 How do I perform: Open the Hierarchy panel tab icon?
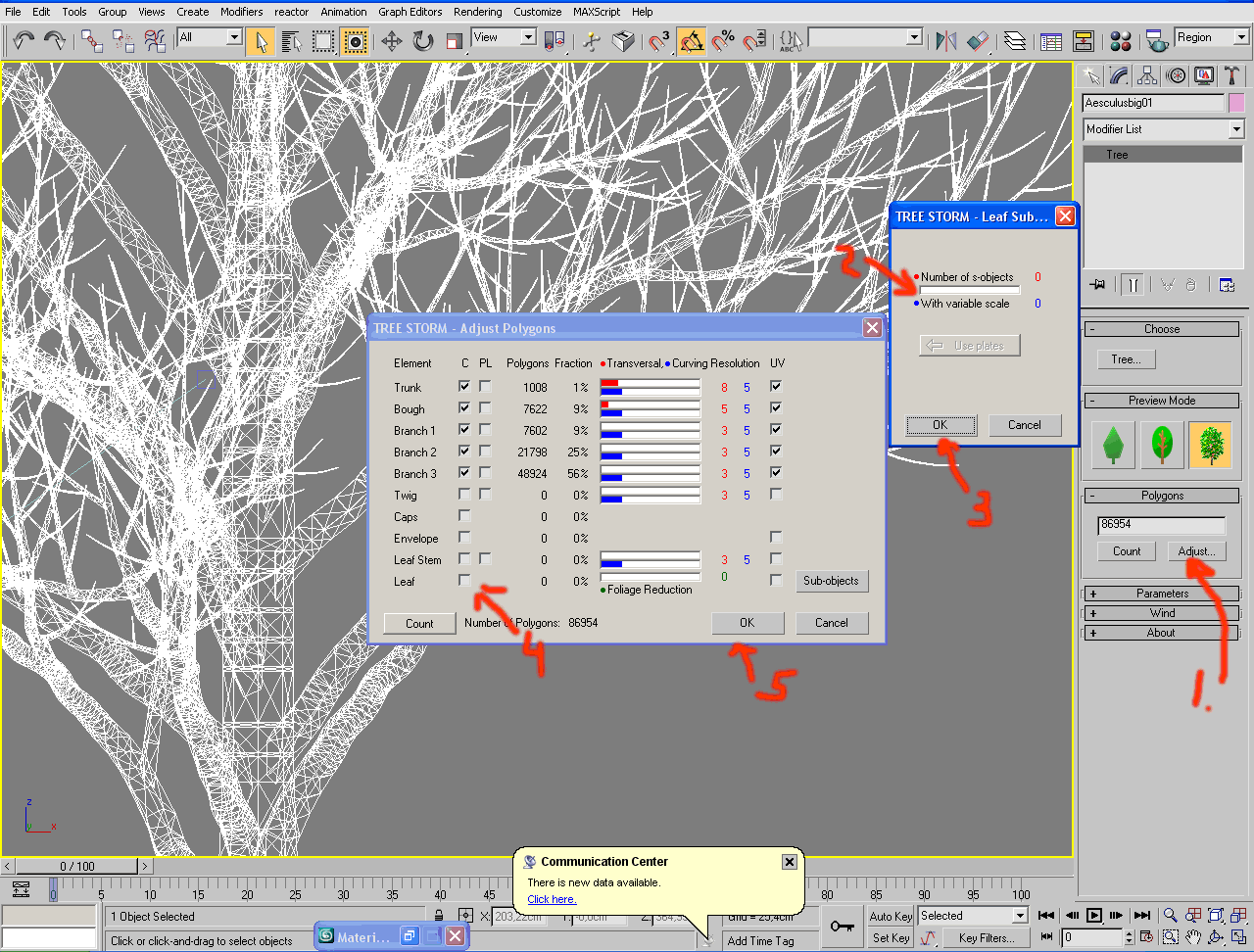[1147, 76]
